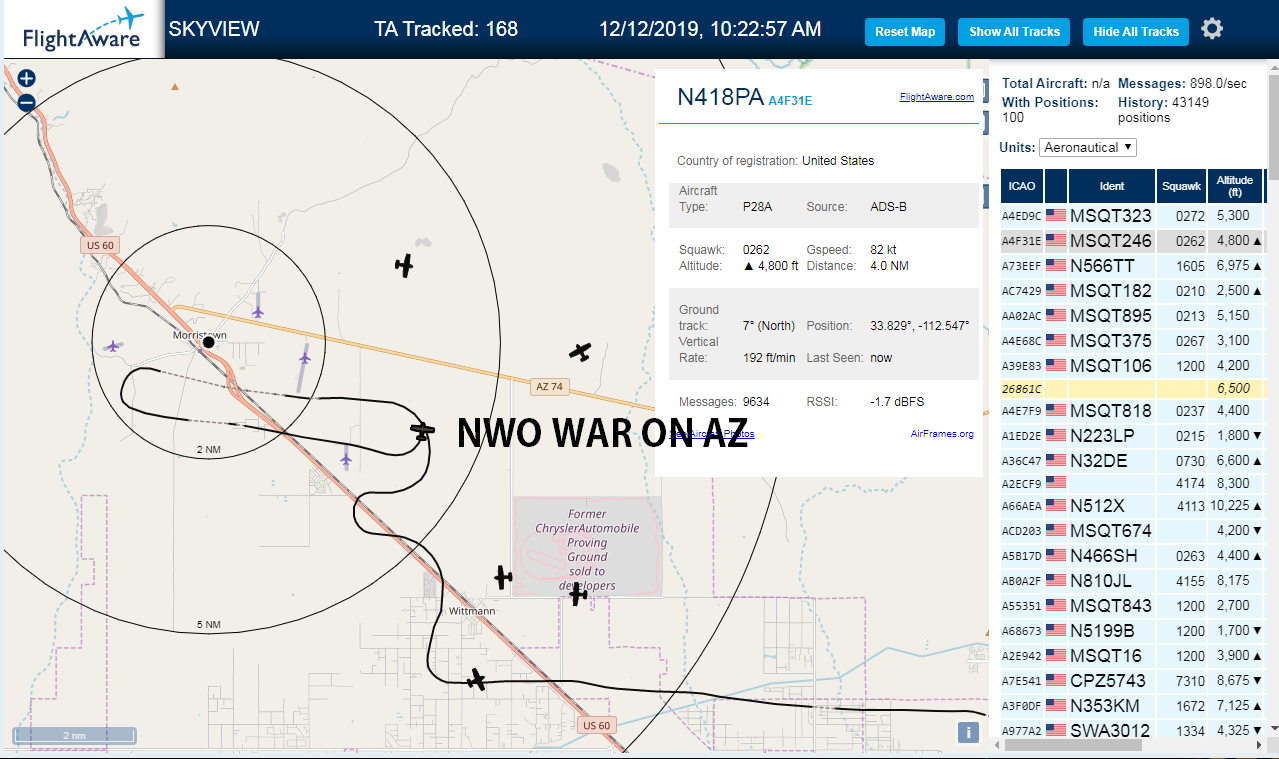Click the descent arrow beside altitude 1,800
Viewport: 1279px width, 759px height.
[1257, 436]
